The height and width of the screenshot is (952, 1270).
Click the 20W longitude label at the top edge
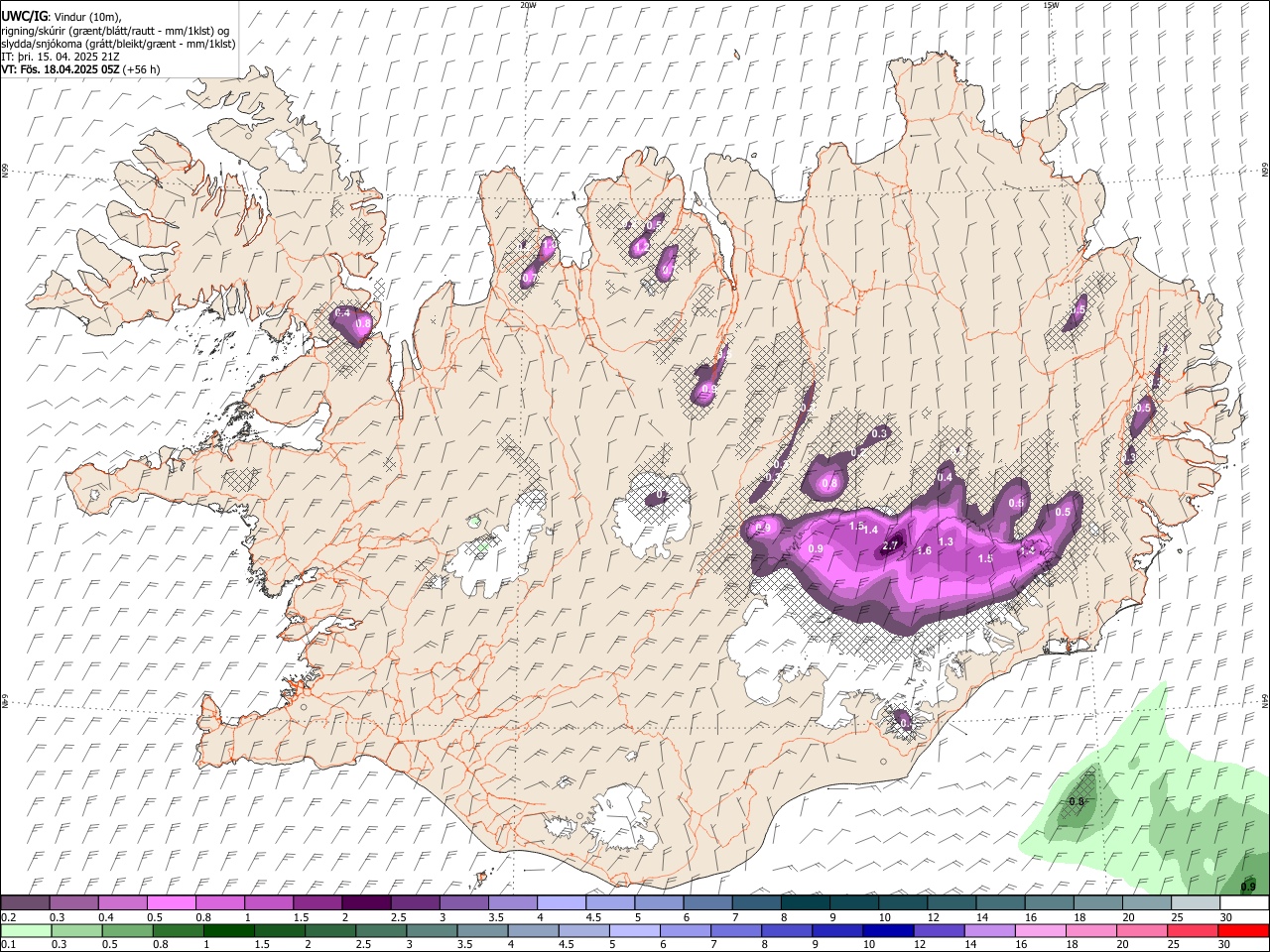click(x=529, y=5)
